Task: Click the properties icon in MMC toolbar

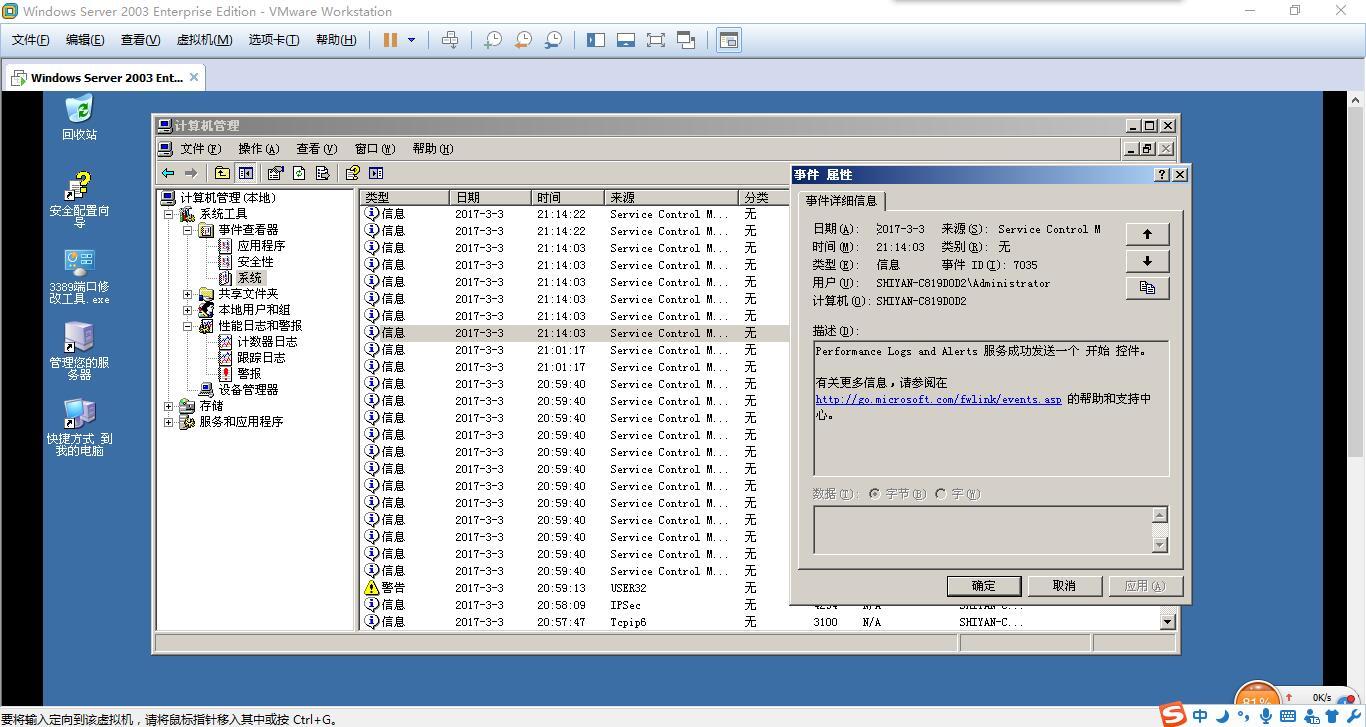Action: tap(275, 173)
